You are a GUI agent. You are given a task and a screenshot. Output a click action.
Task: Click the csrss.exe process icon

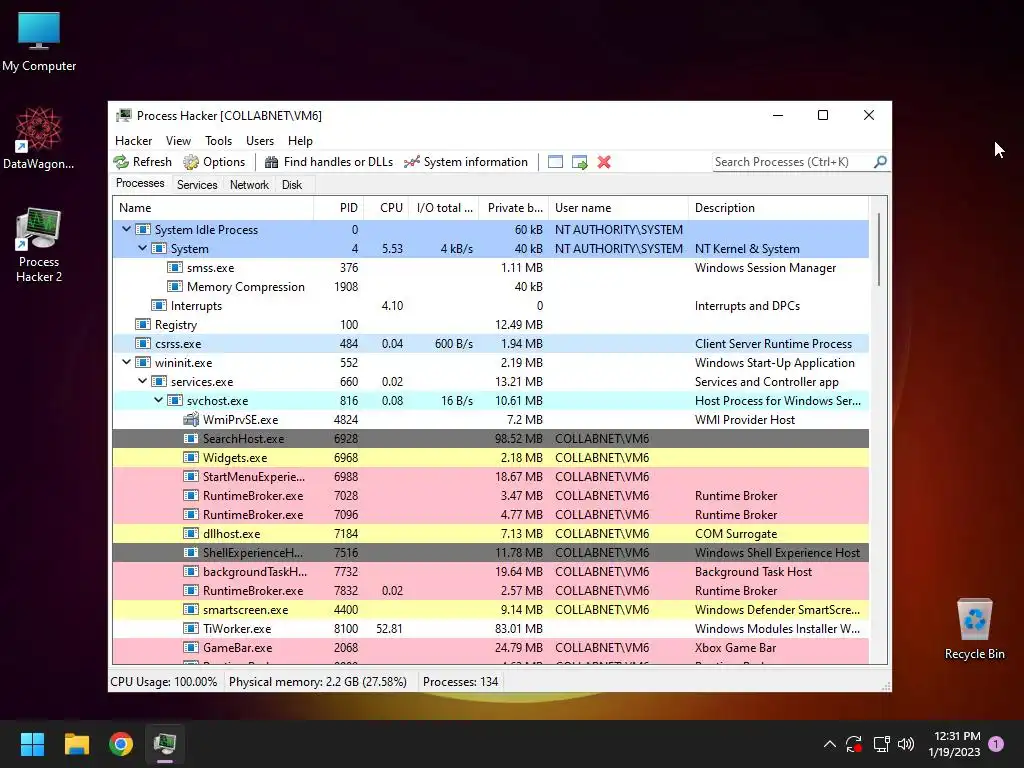click(x=142, y=343)
